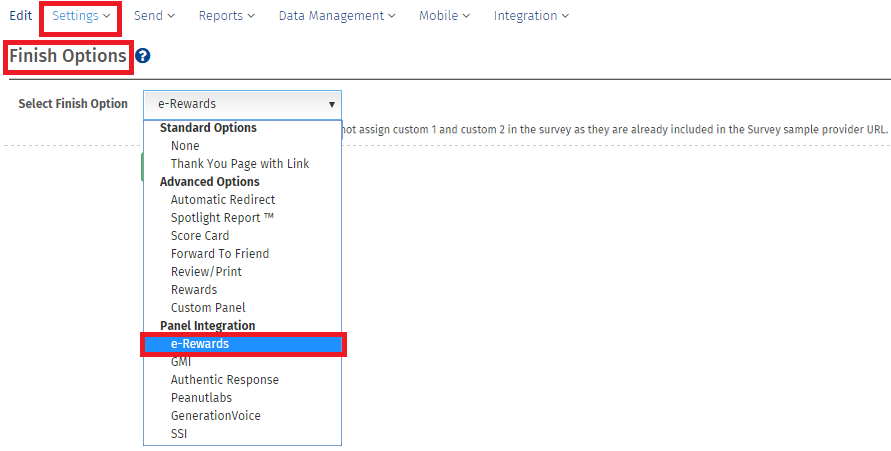The height and width of the screenshot is (451, 891).
Task: Choose GMI panel integration
Action: pyautogui.click(x=181, y=362)
